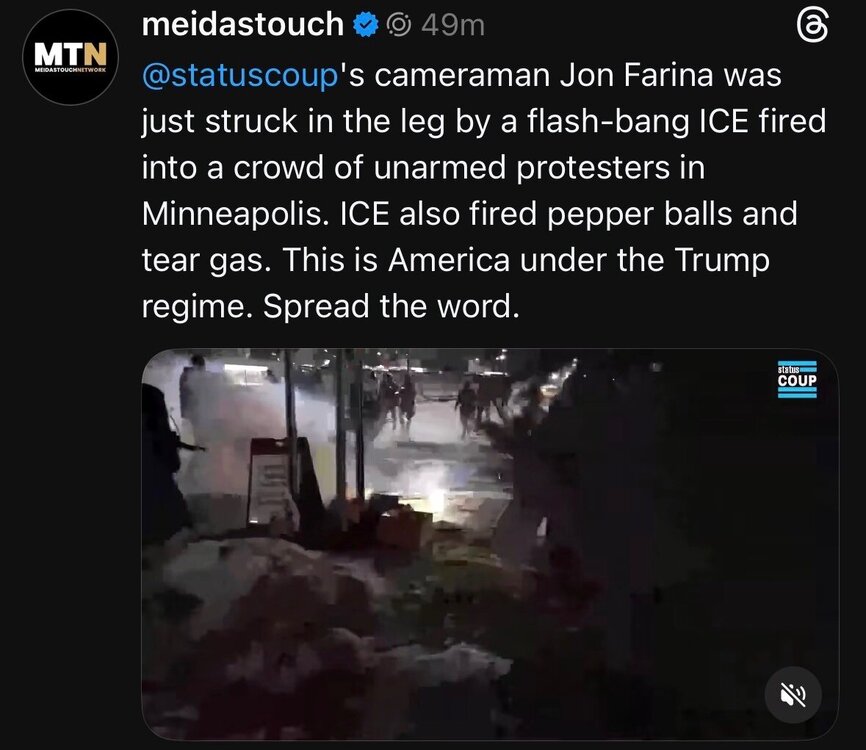The height and width of the screenshot is (750, 866).
Task: Click the Status Coup watermark logo
Action: click(797, 379)
